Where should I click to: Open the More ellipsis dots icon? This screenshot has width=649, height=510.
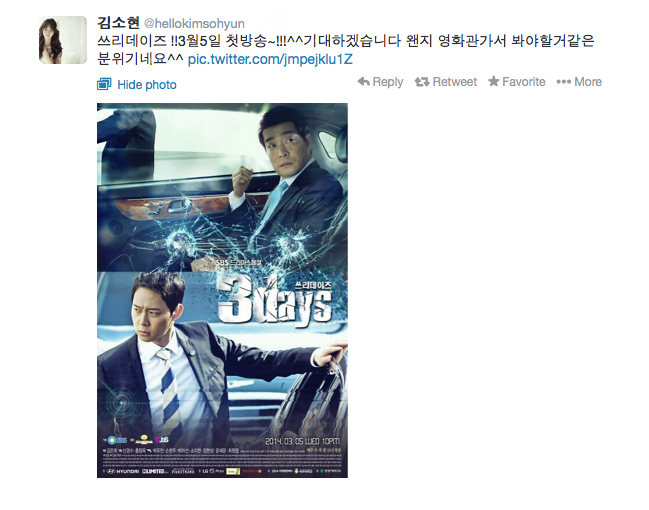[x=564, y=82]
